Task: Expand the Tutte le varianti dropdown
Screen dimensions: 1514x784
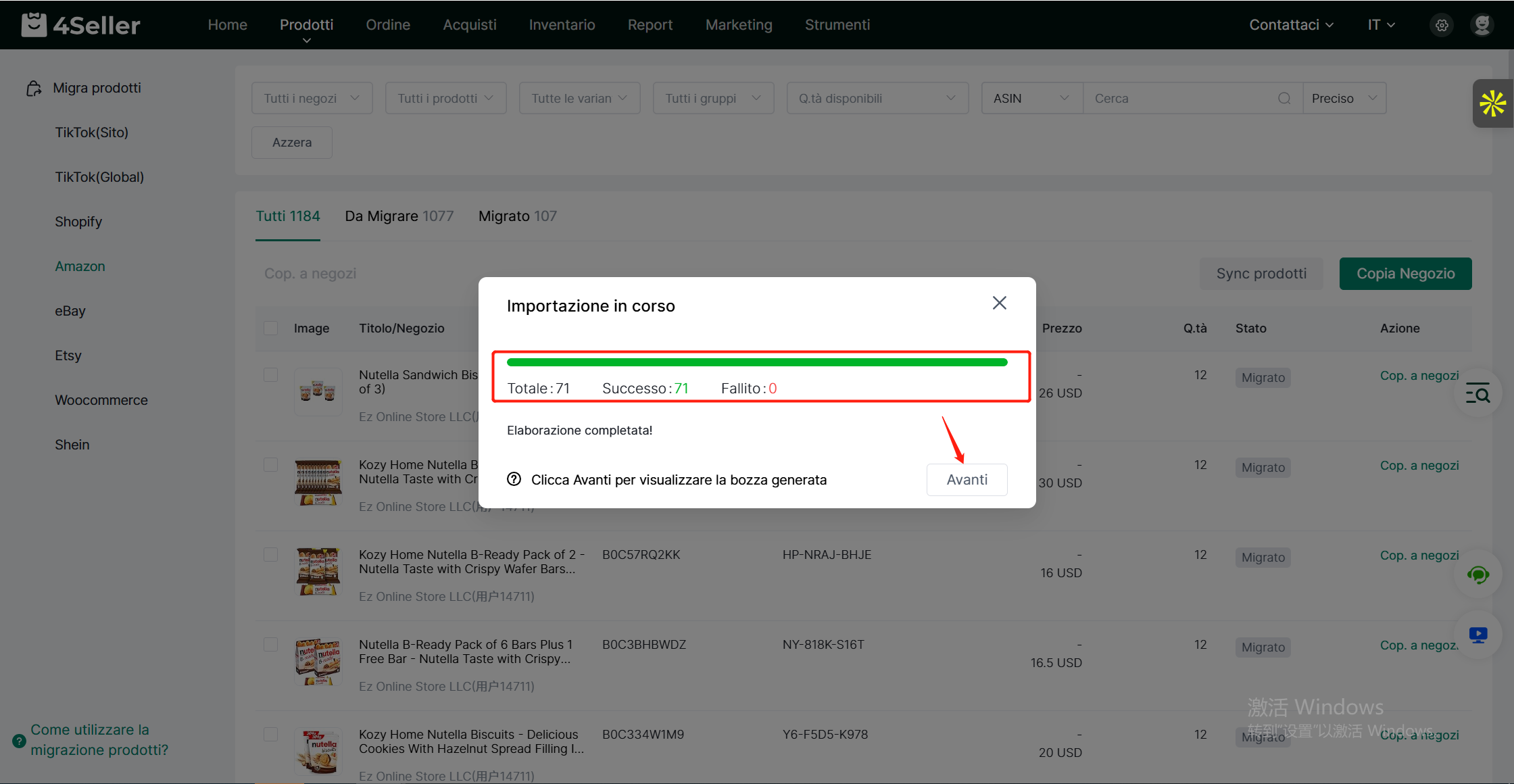Action: (580, 99)
